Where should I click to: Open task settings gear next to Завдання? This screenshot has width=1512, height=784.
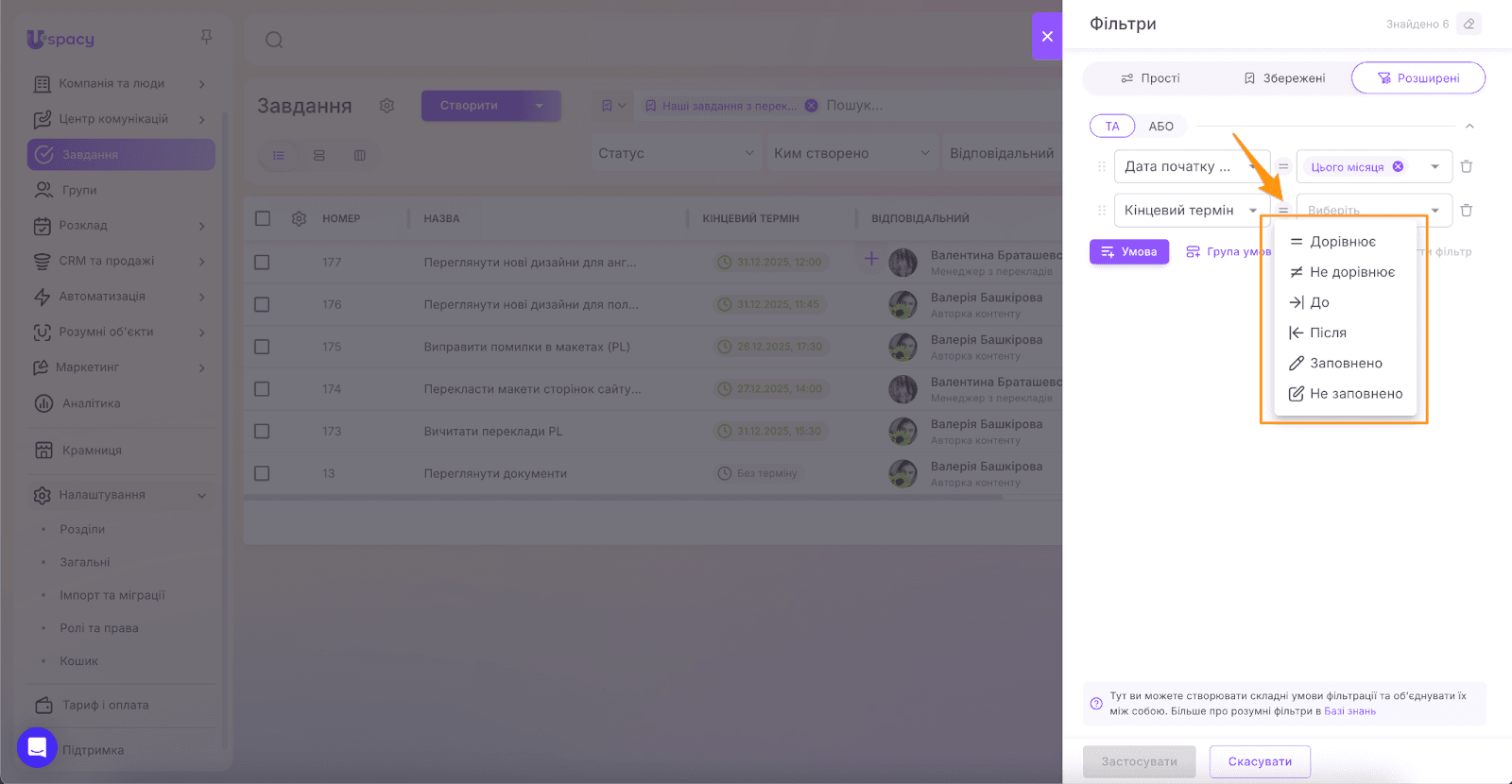(x=387, y=106)
